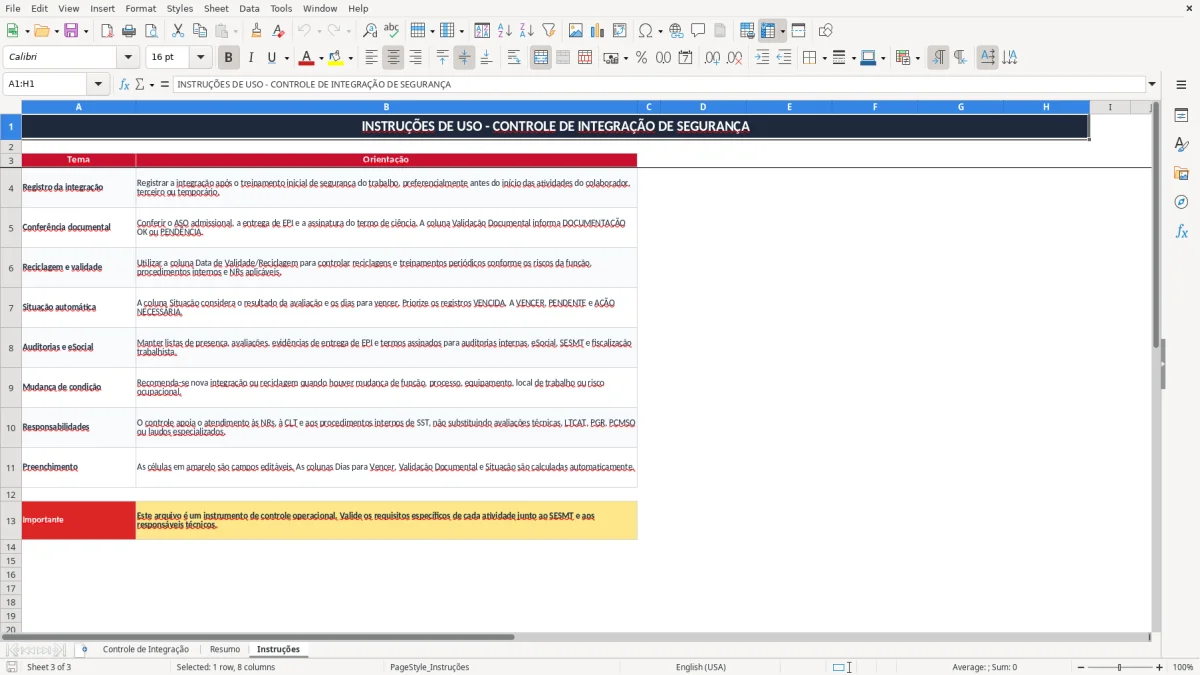Click the Insert Comment icon

click(698, 31)
